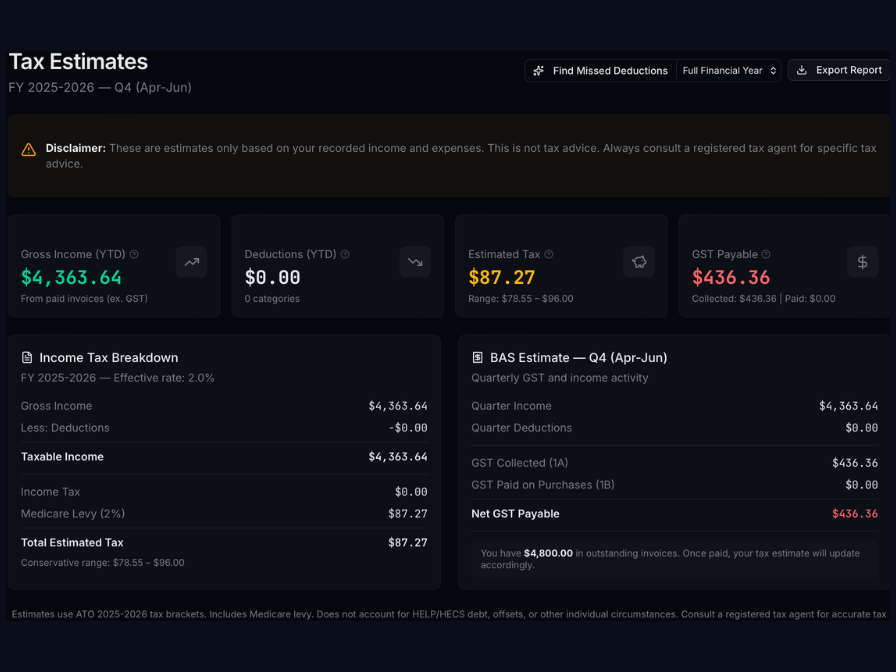This screenshot has width=896, height=672.
Task: Click the Income Tax $0.00 amount
Action: [411, 492]
